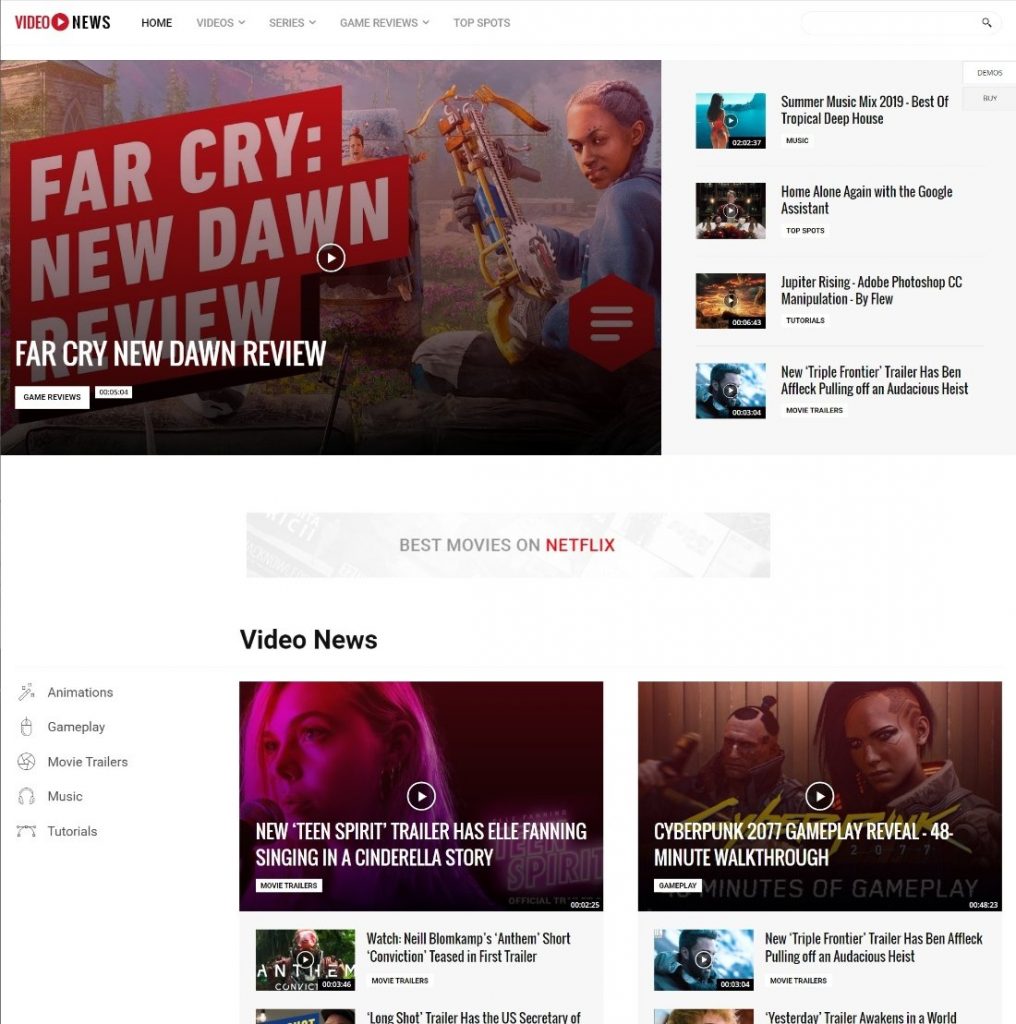Click the Music headphones icon
The width and height of the screenshot is (1016, 1024).
point(26,796)
